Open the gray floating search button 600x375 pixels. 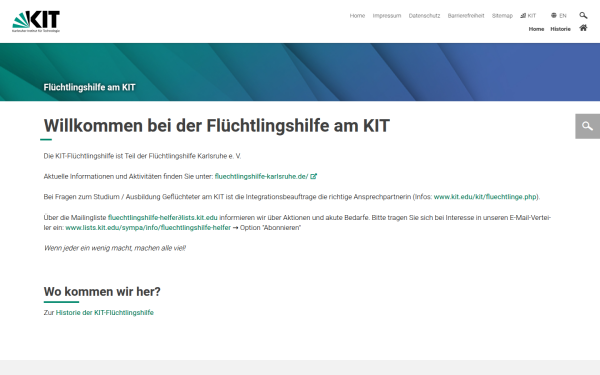587,126
